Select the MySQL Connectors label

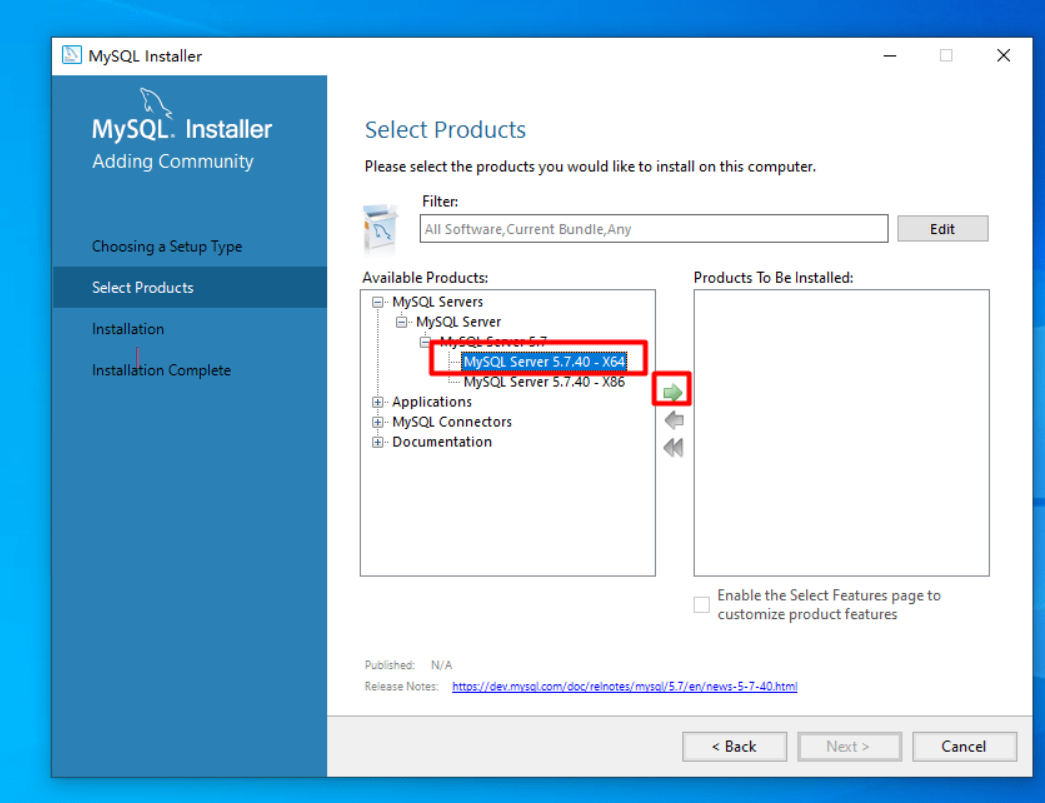pos(452,422)
